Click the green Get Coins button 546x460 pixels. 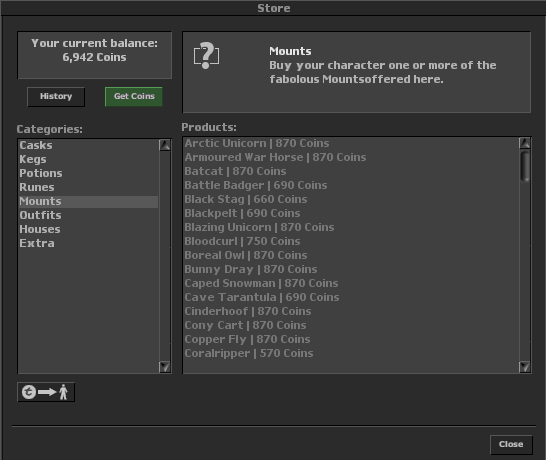point(134,96)
